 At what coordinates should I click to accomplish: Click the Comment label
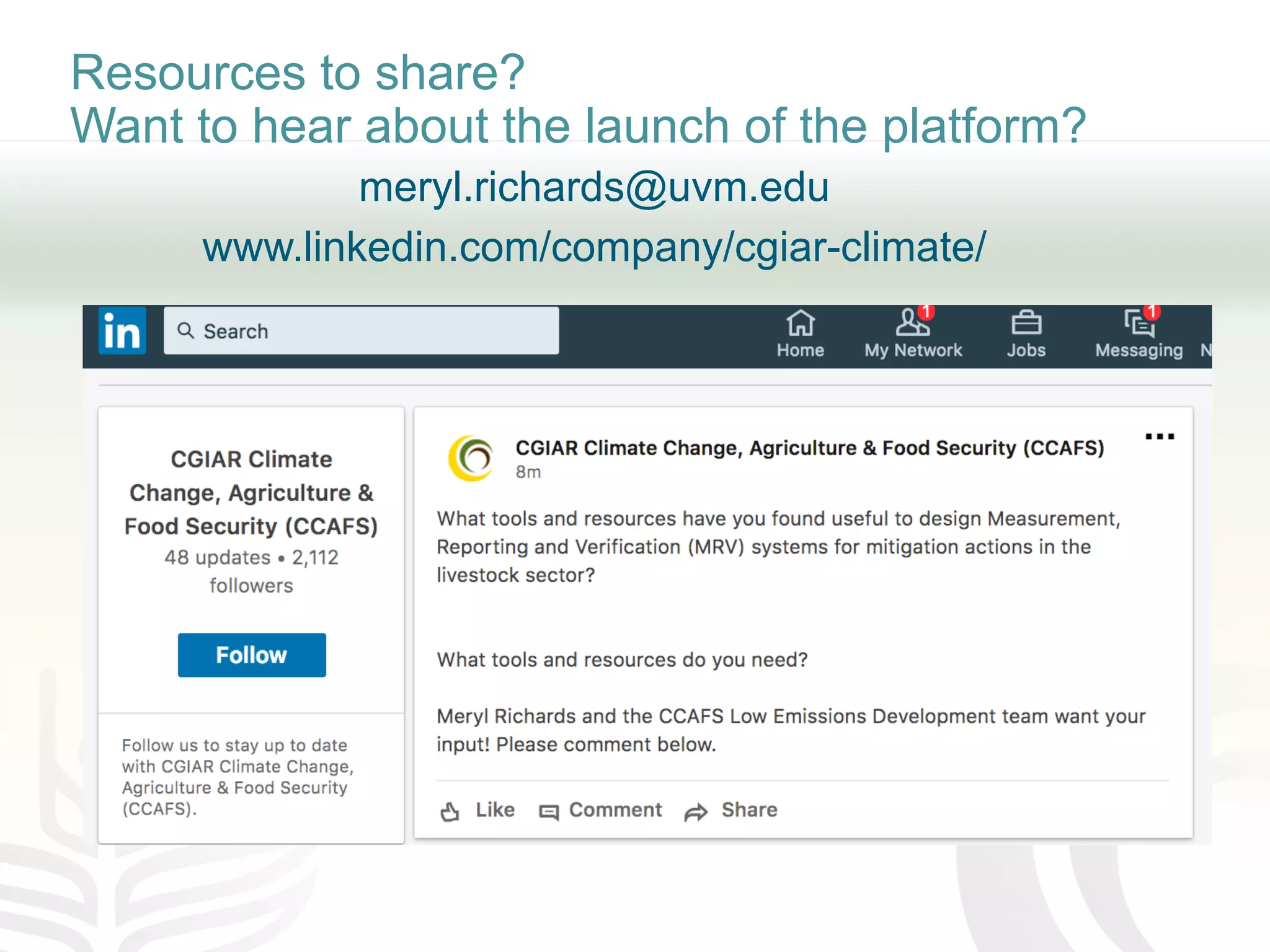point(616,810)
